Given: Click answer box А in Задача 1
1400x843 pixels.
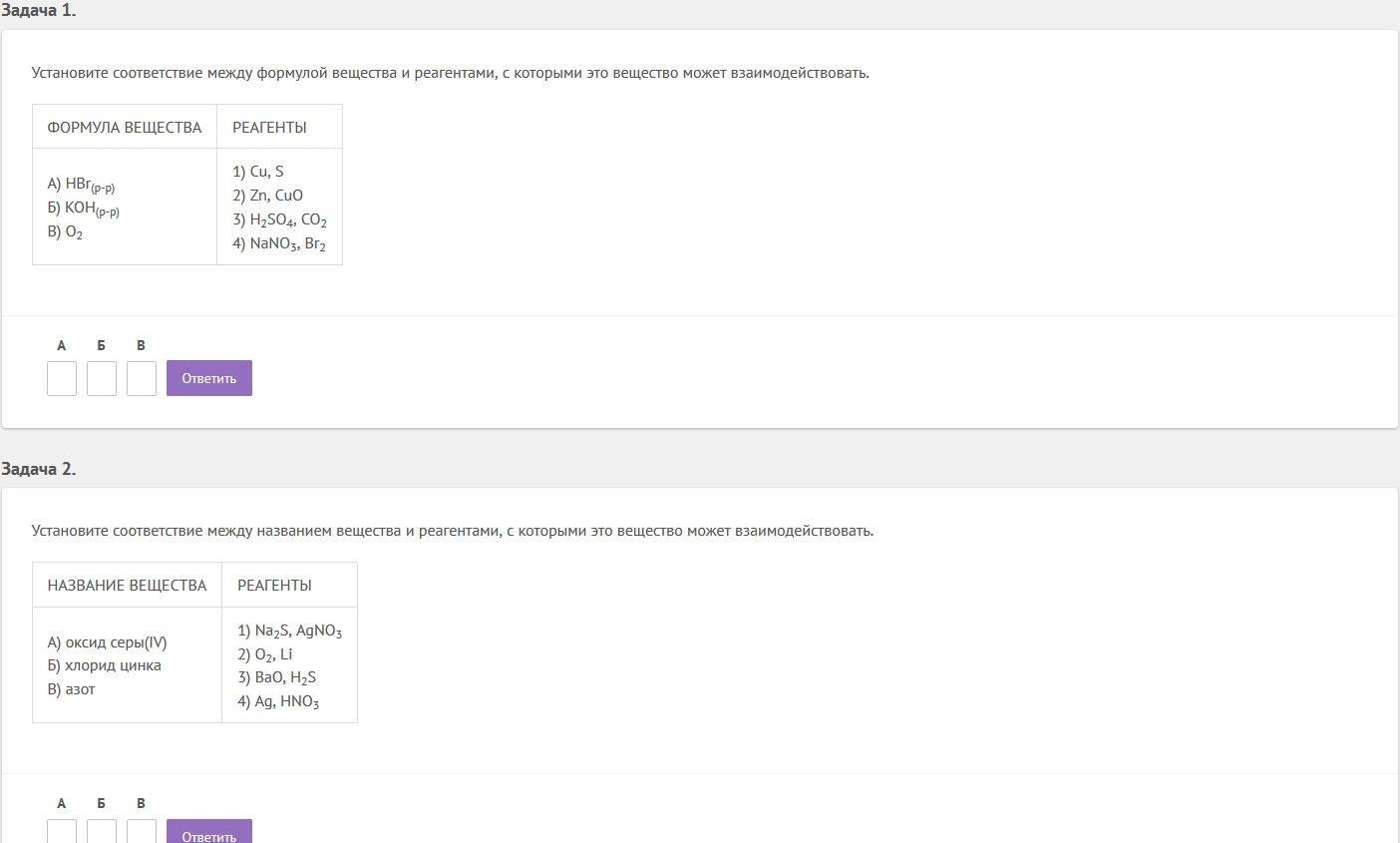Looking at the screenshot, I should pos(62,378).
